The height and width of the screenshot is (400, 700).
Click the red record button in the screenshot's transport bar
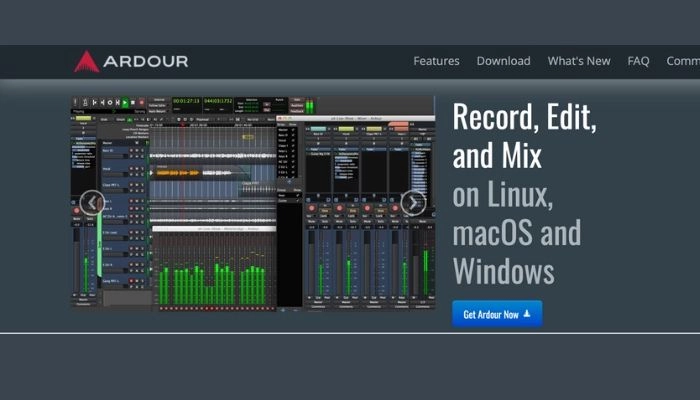(x=142, y=103)
